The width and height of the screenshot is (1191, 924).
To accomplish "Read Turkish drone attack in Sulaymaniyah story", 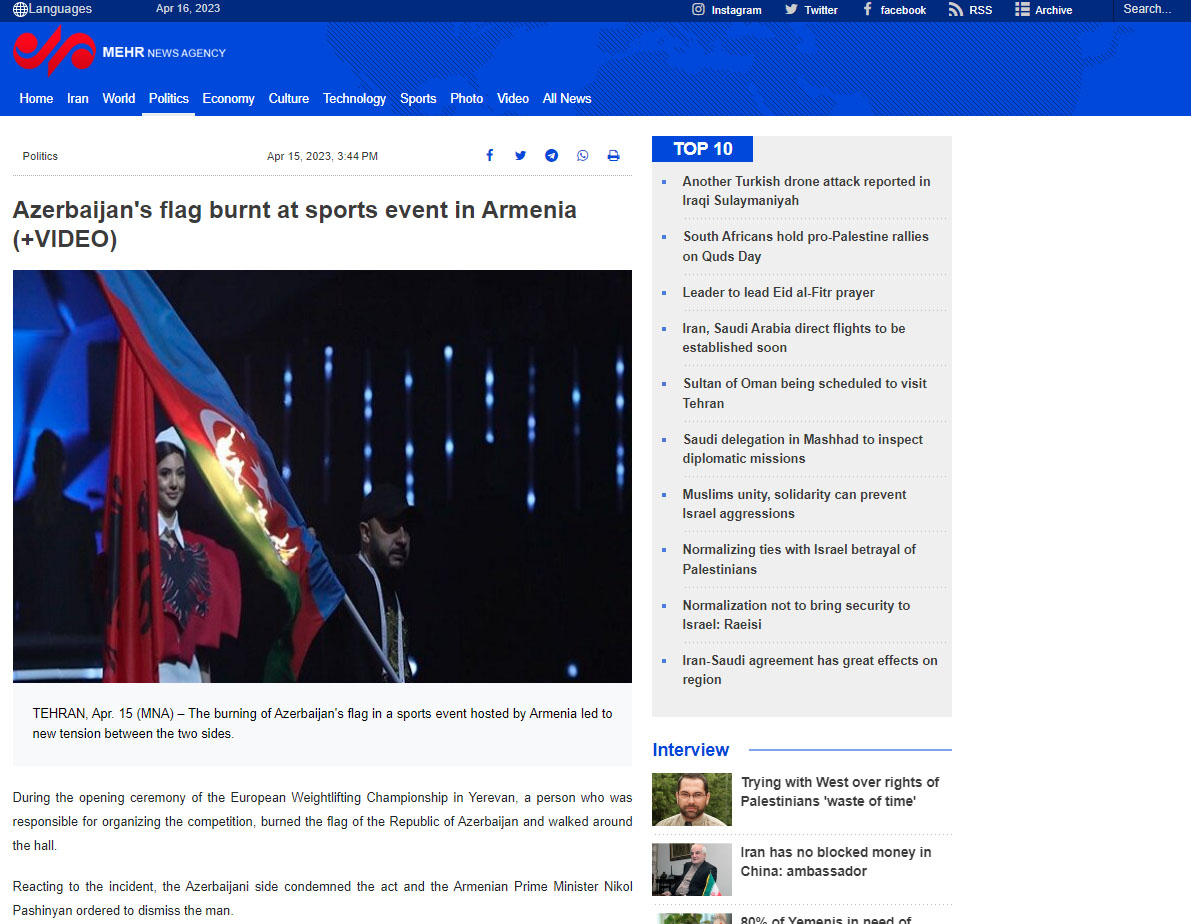I will pyautogui.click(x=806, y=191).
